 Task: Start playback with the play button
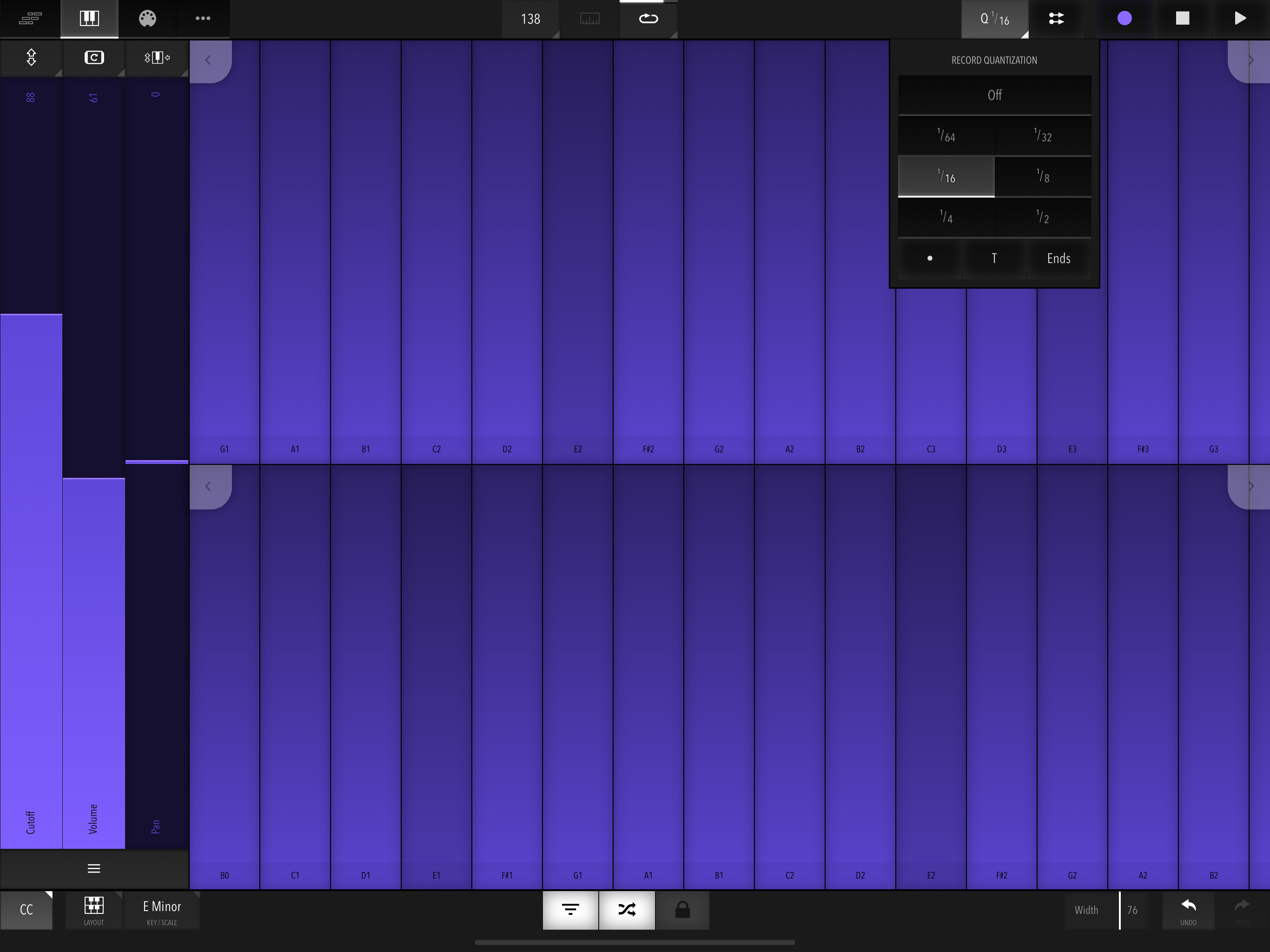(1240, 19)
